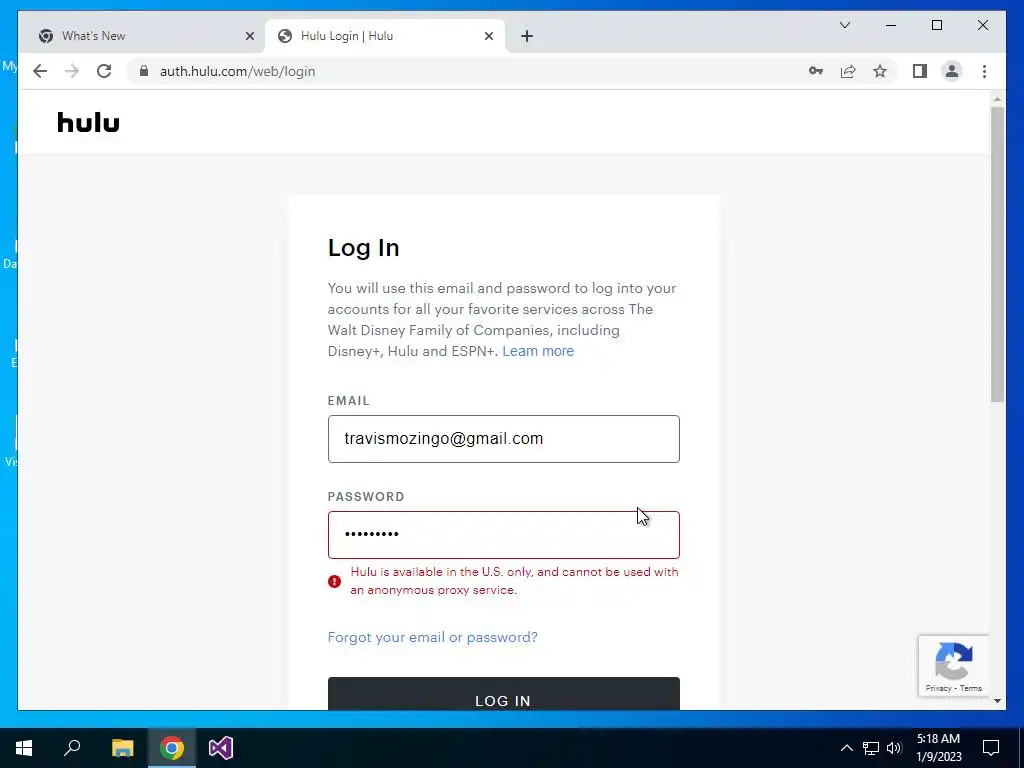
Task: Click the forward navigation arrow
Action: 72,71
